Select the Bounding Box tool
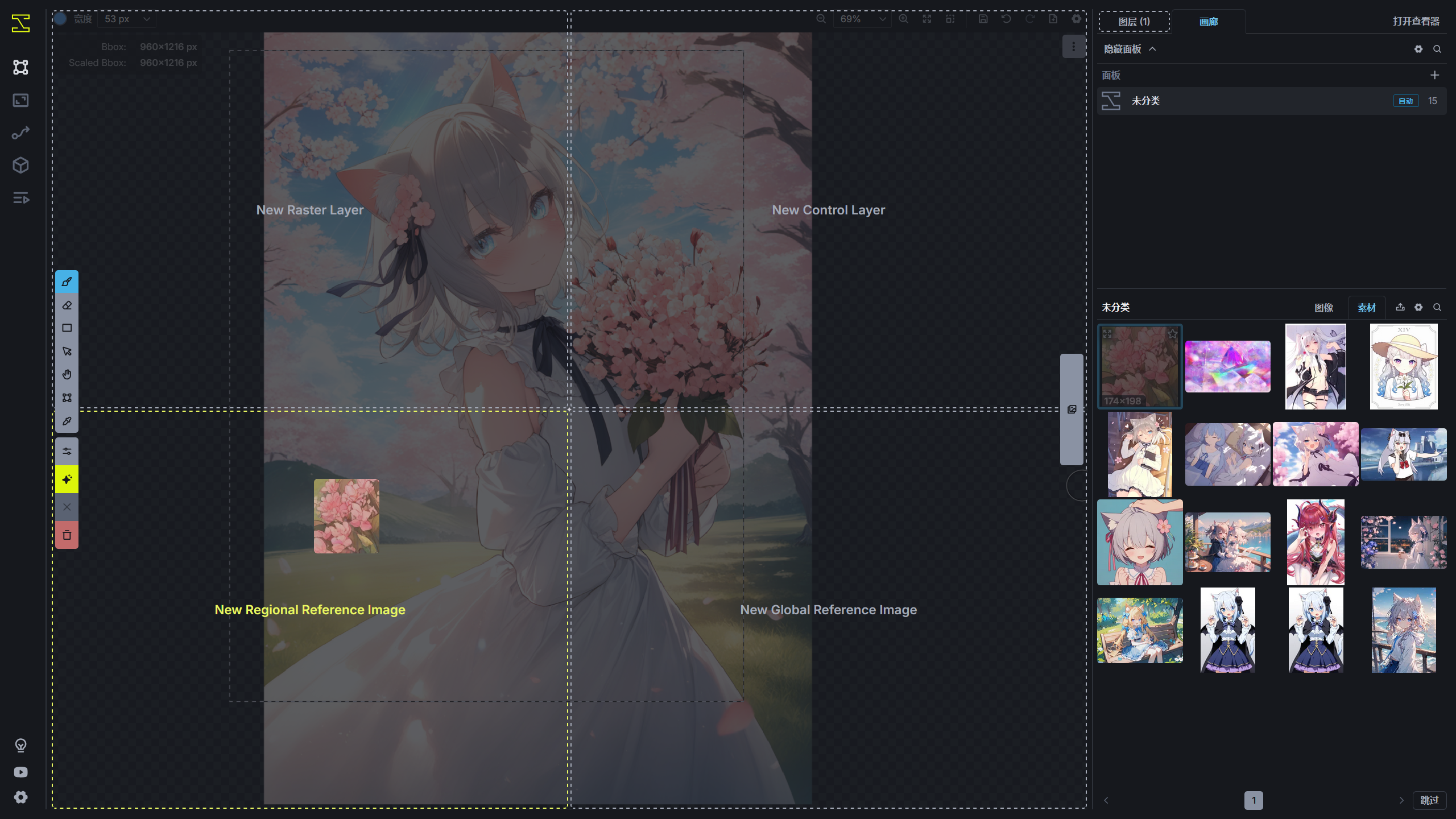1456x819 pixels. 67,398
